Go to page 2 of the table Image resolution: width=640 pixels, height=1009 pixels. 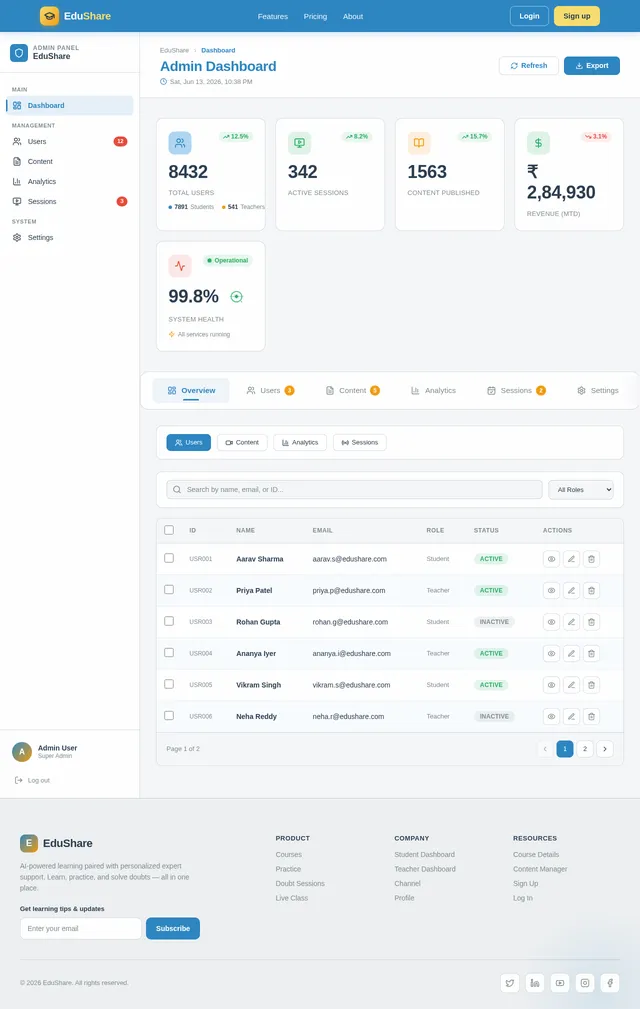tap(585, 749)
